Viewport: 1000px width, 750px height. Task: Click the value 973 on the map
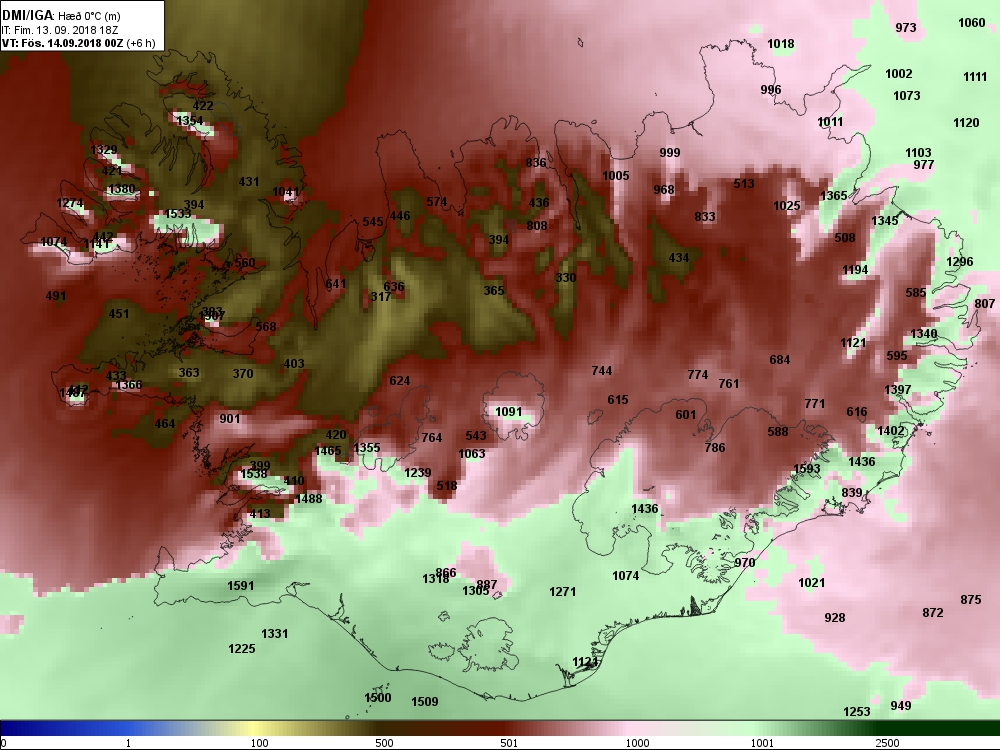(x=906, y=27)
